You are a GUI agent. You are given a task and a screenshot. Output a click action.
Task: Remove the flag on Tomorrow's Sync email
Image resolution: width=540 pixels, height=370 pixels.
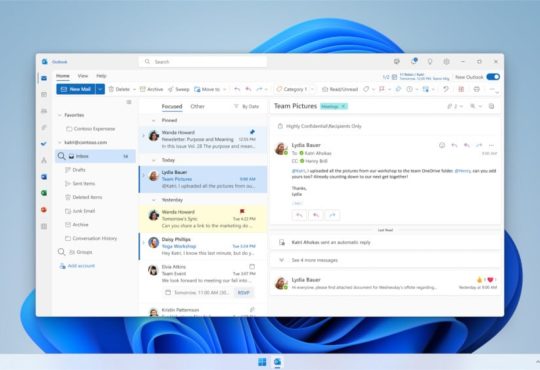242,211
